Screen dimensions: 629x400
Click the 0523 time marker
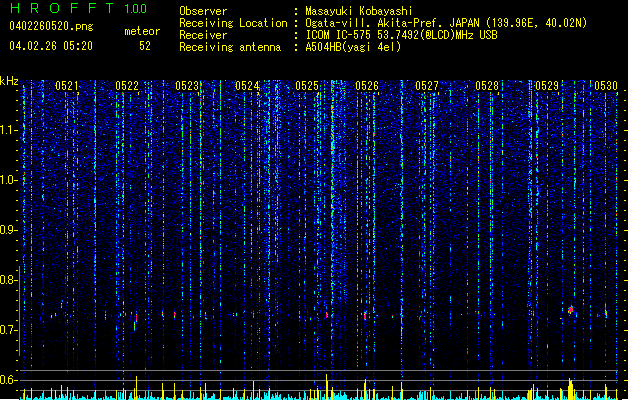(187, 86)
